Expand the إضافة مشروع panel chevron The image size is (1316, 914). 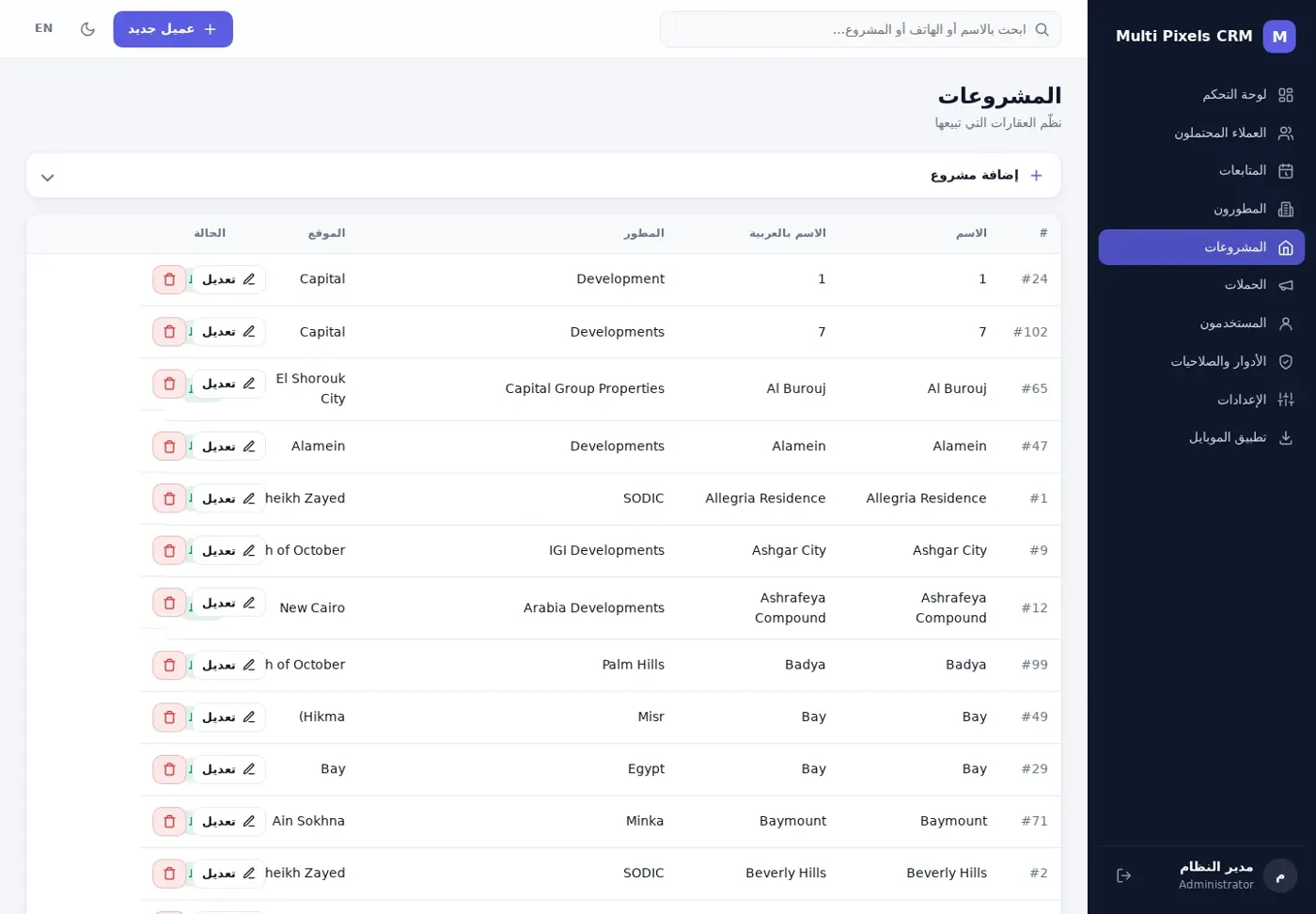pos(48,178)
